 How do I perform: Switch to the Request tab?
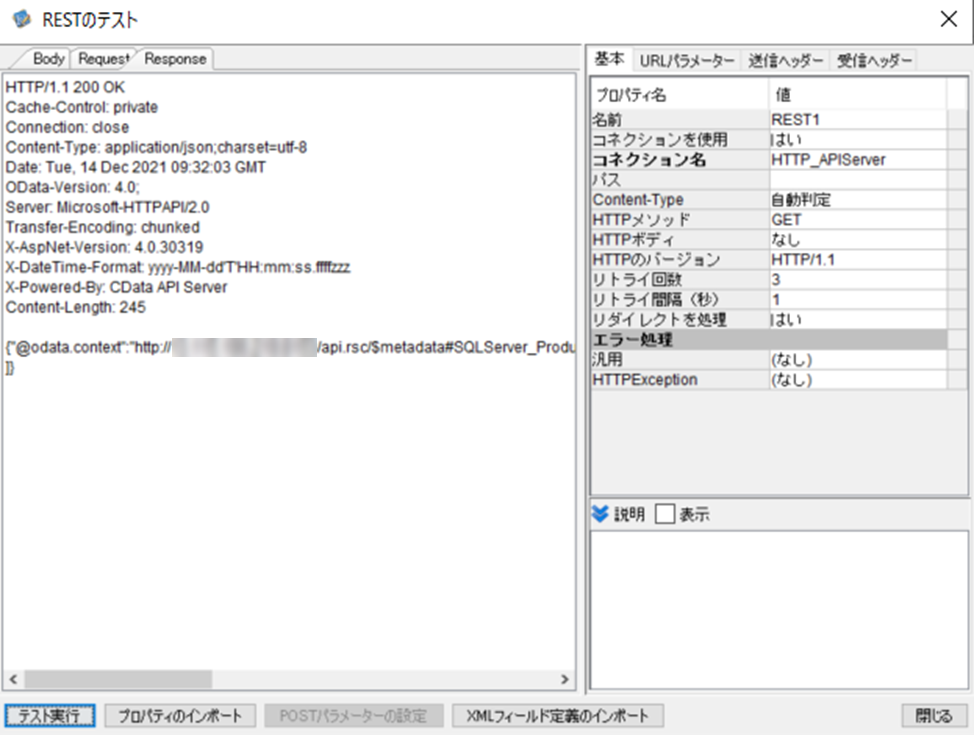103,59
